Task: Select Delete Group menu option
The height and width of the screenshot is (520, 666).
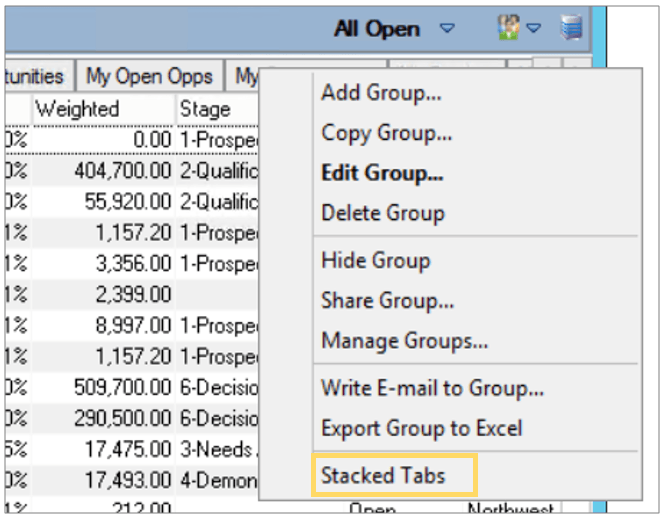Action: tap(383, 213)
